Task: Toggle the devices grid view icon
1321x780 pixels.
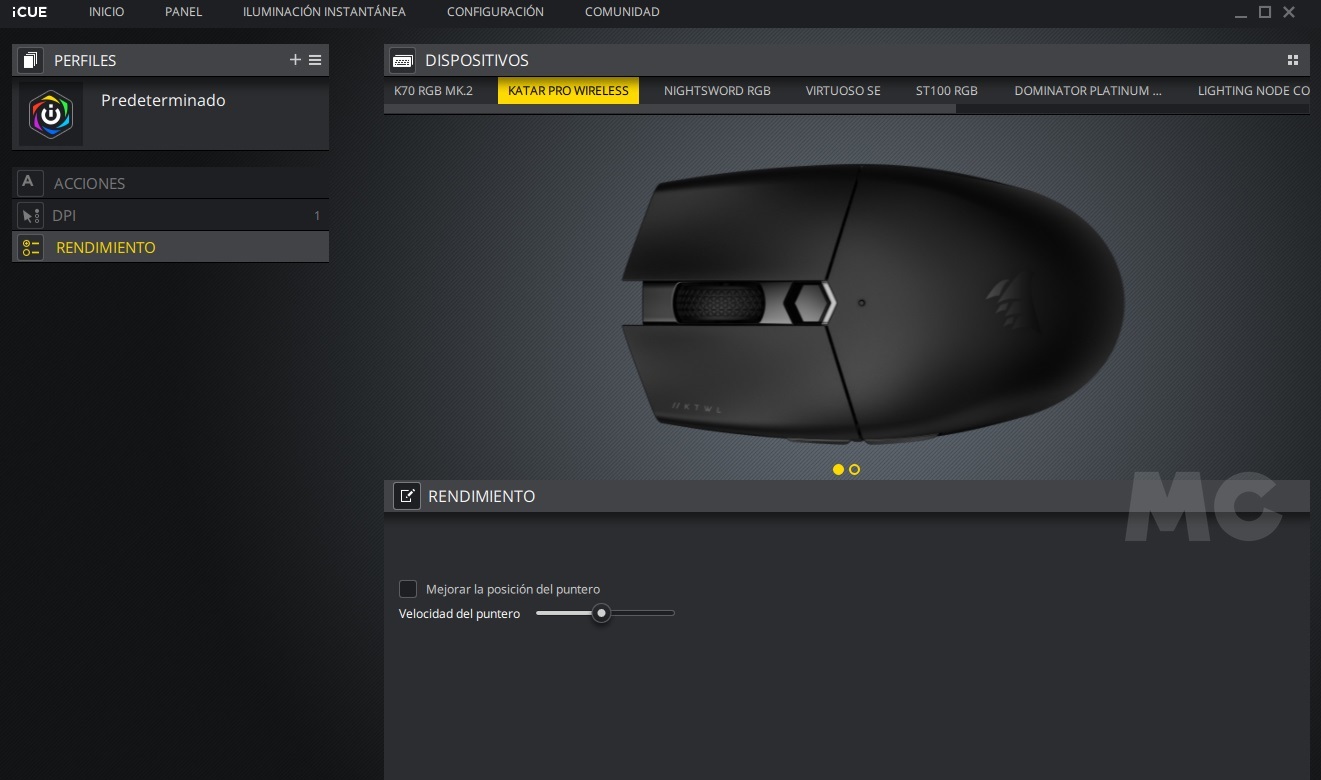Action: pyautogui.click(x=1293, y=60)
